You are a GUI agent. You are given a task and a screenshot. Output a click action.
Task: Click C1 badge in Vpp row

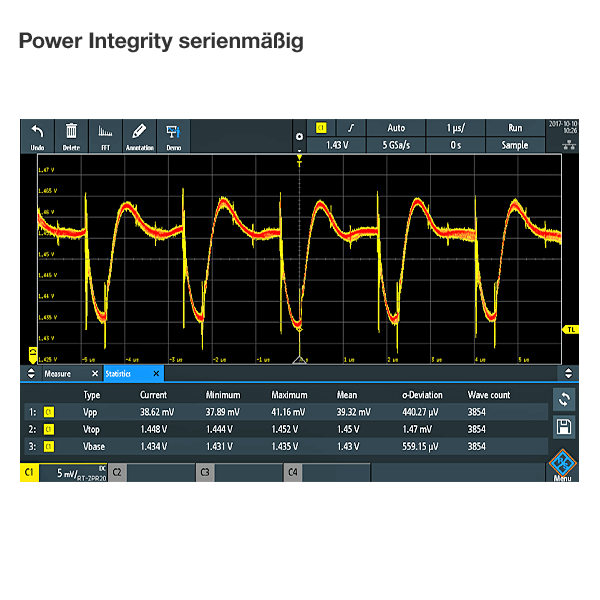click(x=49, y=412)
